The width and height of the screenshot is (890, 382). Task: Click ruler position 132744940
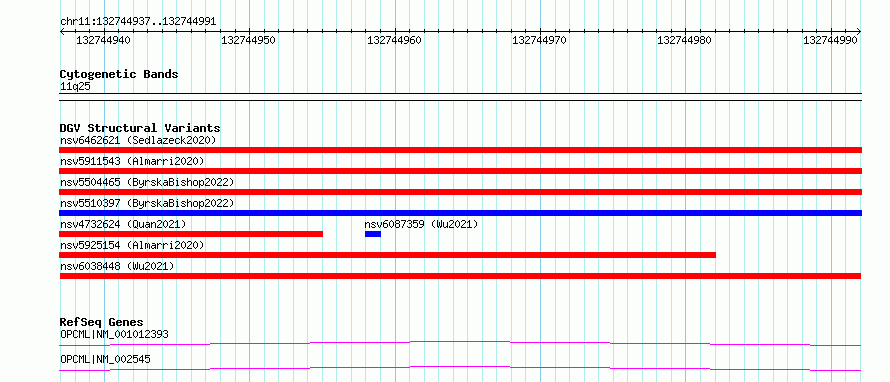[103, 40]
